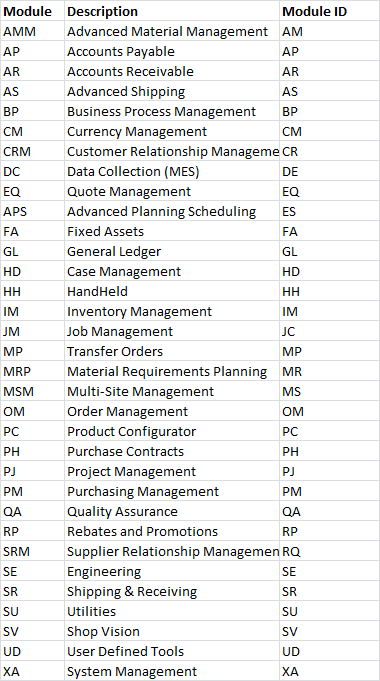The image size is (380, 681).
Task: Select the Accounts Payable description cell
Action: pos(172,51)
